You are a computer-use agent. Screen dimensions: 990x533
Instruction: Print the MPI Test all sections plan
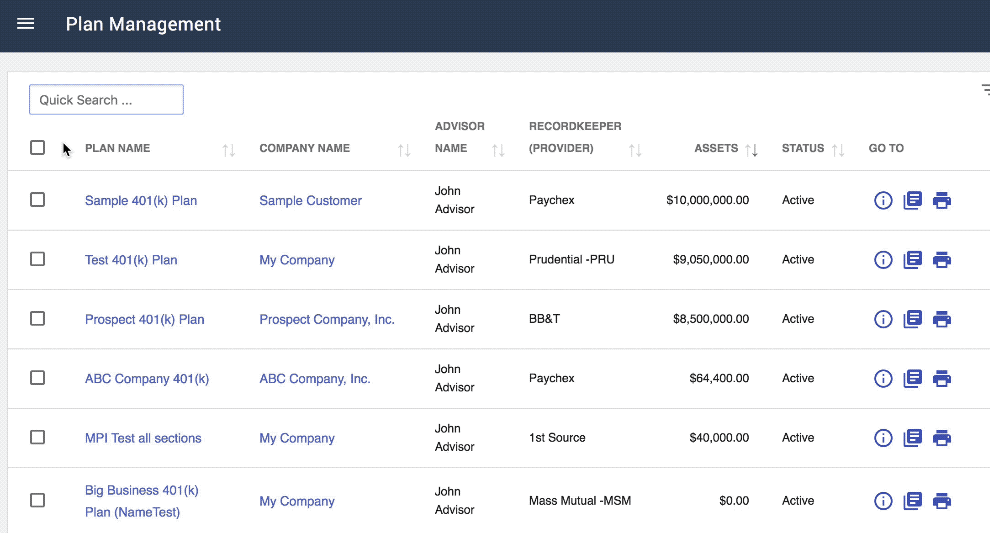click(x=941, y=438)
